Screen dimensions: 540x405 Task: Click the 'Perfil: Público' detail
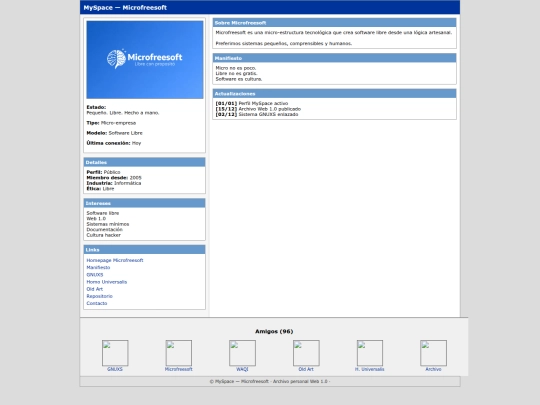tap(103, 172)
